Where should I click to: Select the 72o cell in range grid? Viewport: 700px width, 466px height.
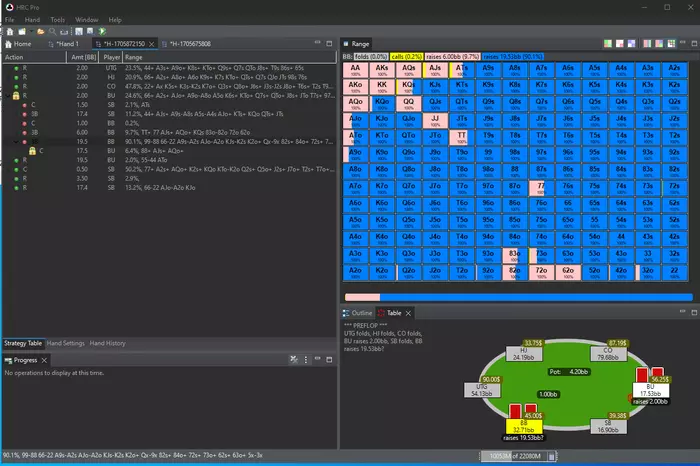541,272
